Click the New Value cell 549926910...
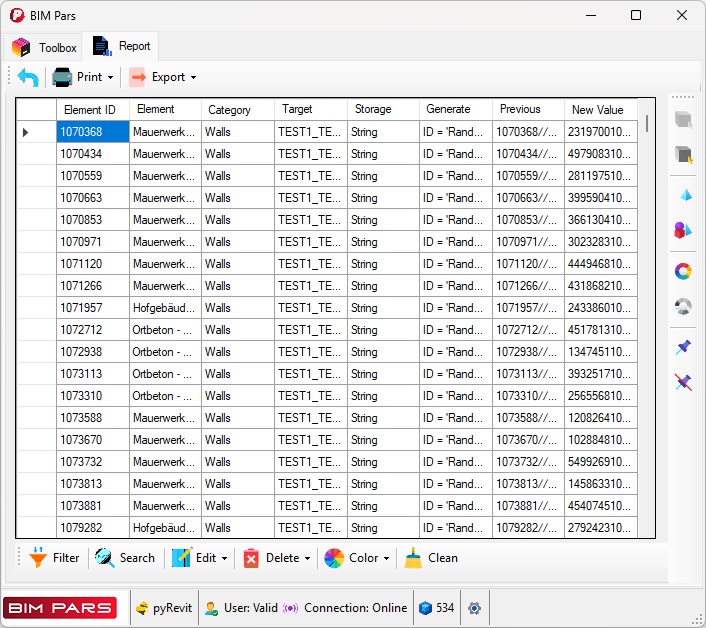Screen dimensions: 706x628 click(601, 462)
